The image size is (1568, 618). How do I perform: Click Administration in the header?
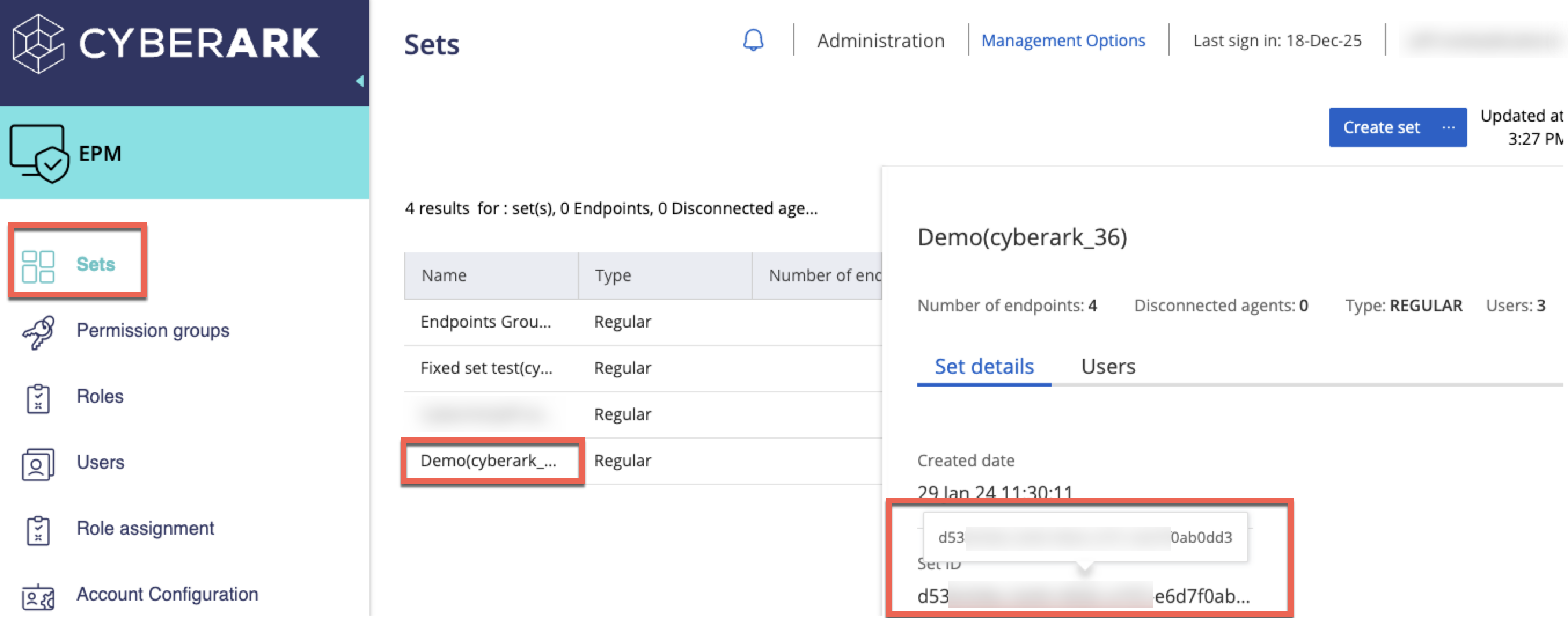click(881, 41)
